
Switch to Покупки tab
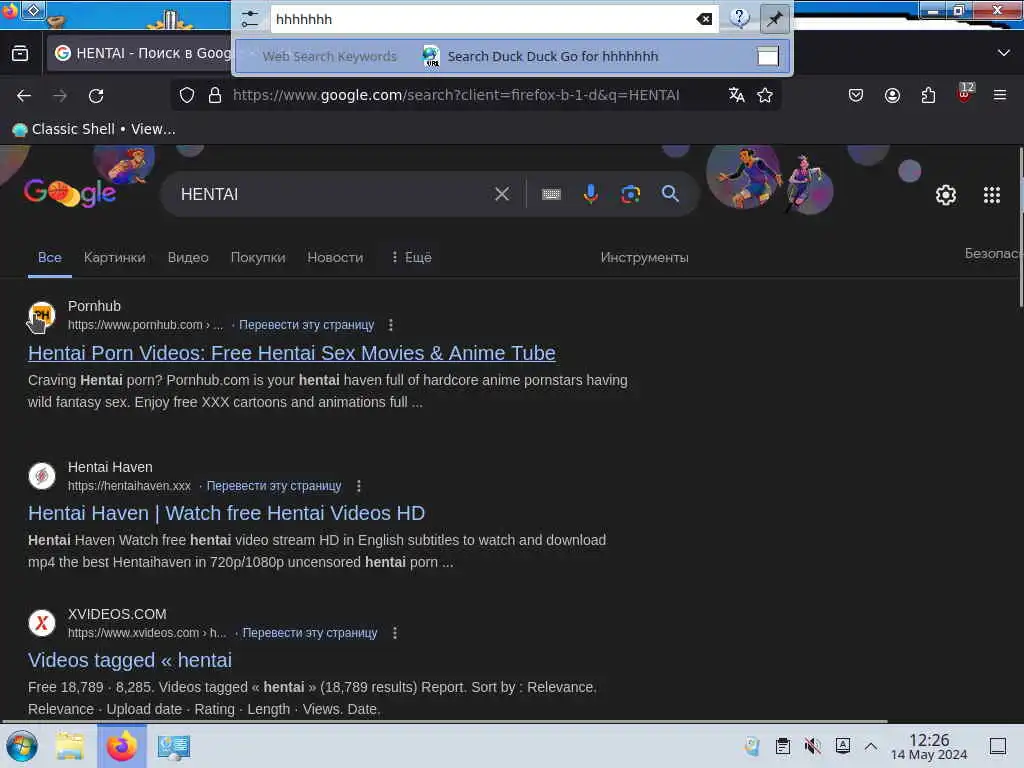pyautogui.click(x=258, y=257)
